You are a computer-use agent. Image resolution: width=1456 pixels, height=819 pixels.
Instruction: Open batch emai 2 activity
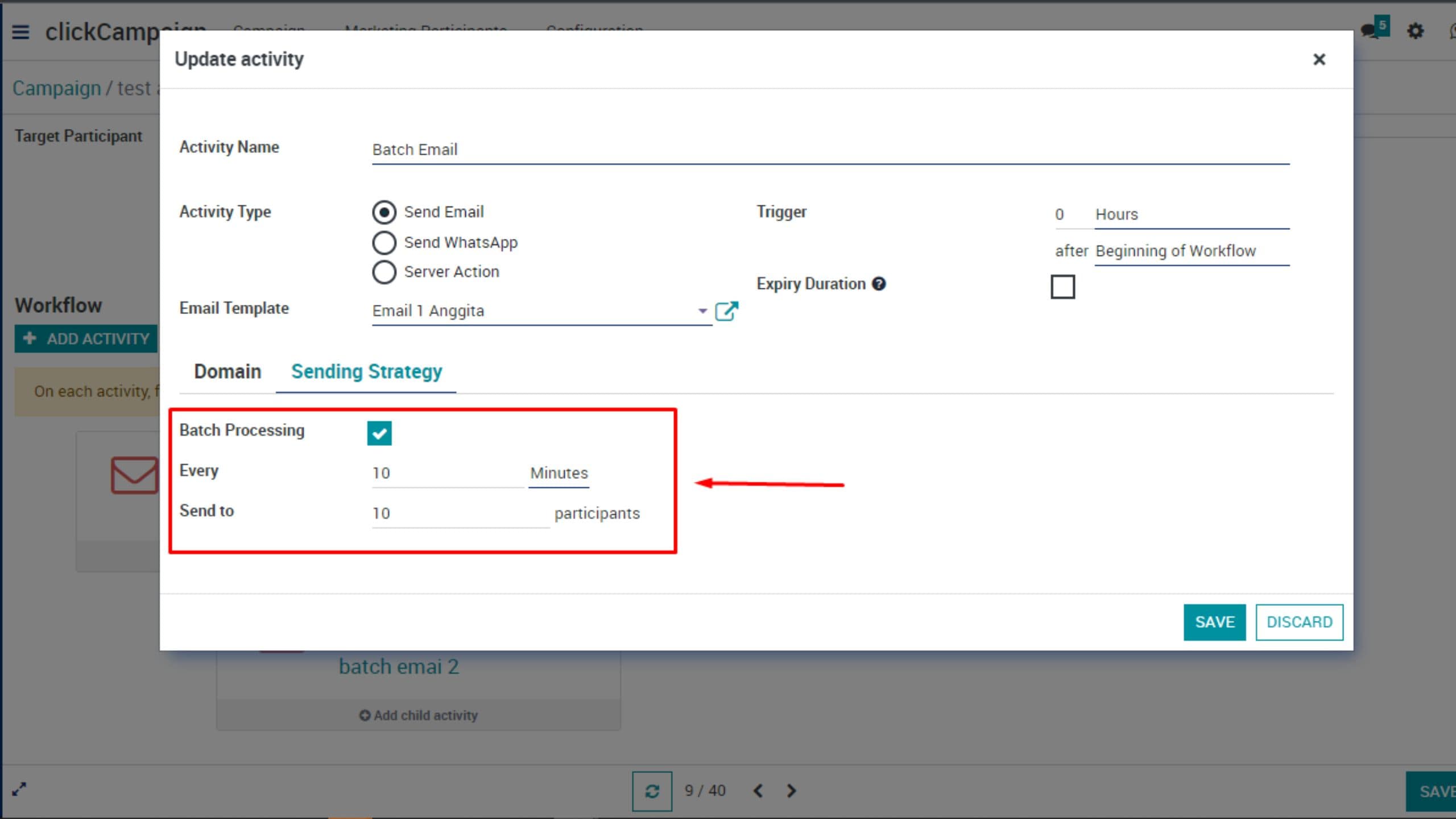[399, 667]
